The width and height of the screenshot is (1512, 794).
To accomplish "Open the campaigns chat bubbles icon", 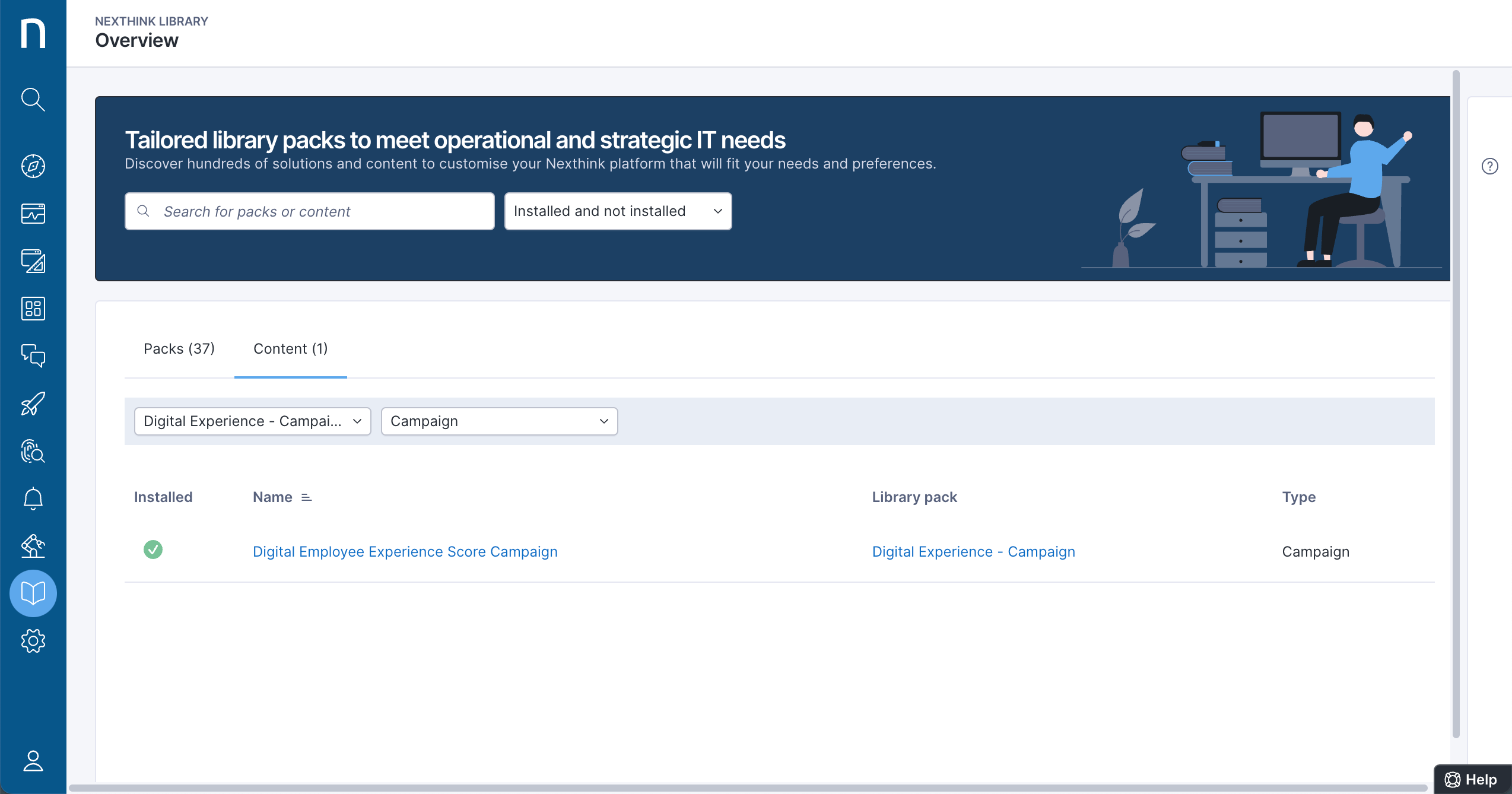I will 33,356.
